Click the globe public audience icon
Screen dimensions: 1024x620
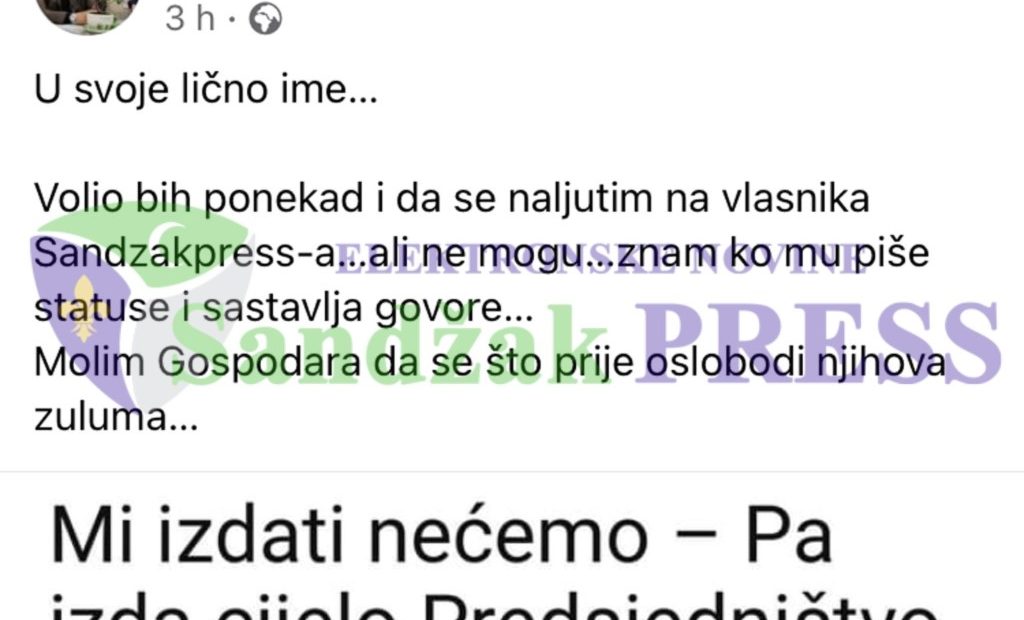266,18
